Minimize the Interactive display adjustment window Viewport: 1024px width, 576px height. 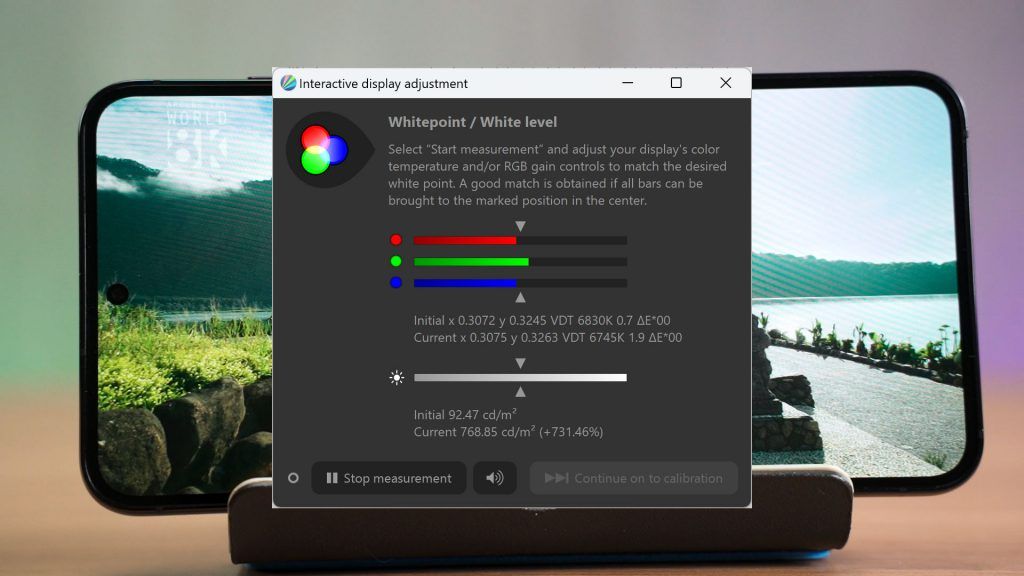pos(628,83)
